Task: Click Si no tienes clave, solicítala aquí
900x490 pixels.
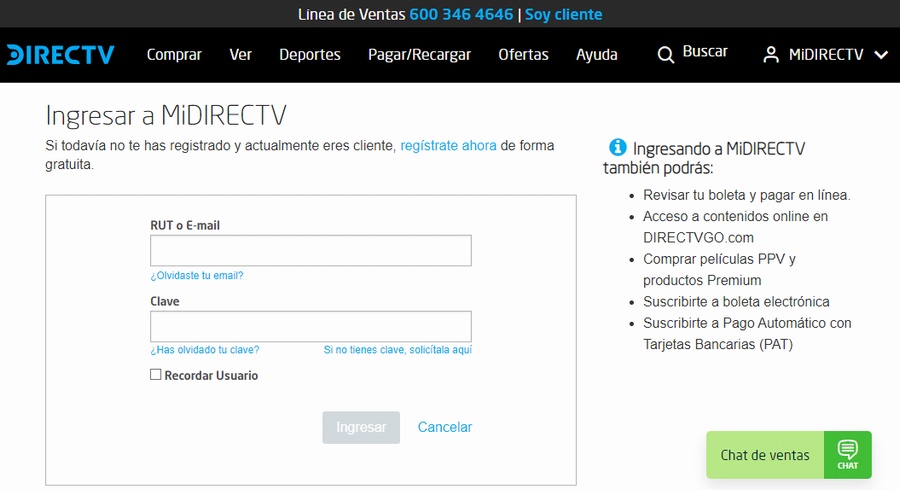Action: pyautogui.click(x=398, y=349)
